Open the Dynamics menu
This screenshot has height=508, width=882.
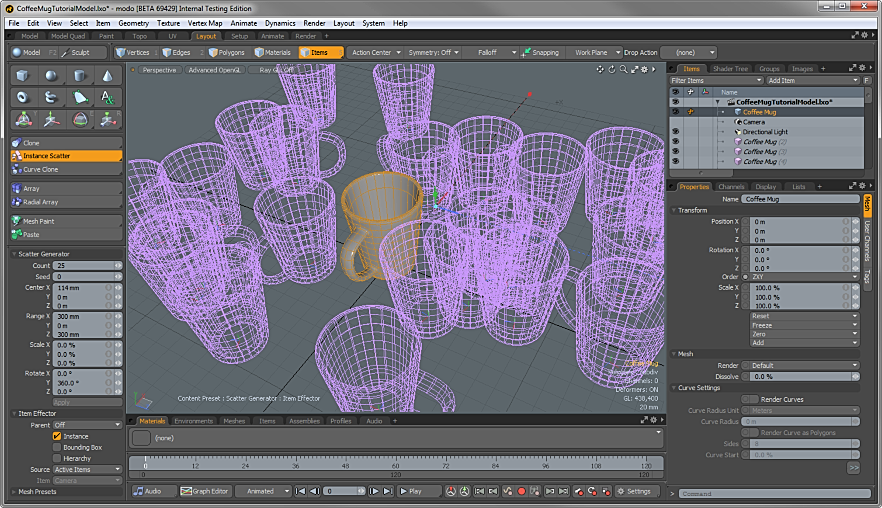[x=280, y=23]
